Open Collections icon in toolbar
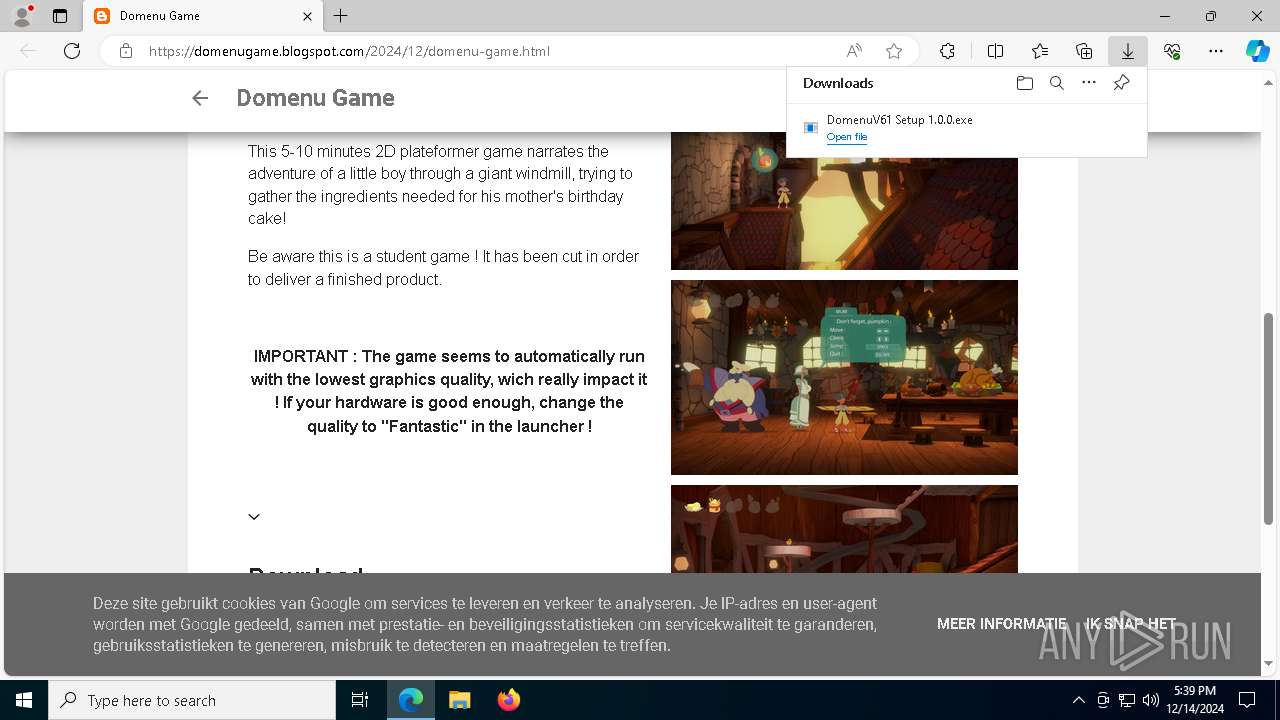 coord(1084,51)
